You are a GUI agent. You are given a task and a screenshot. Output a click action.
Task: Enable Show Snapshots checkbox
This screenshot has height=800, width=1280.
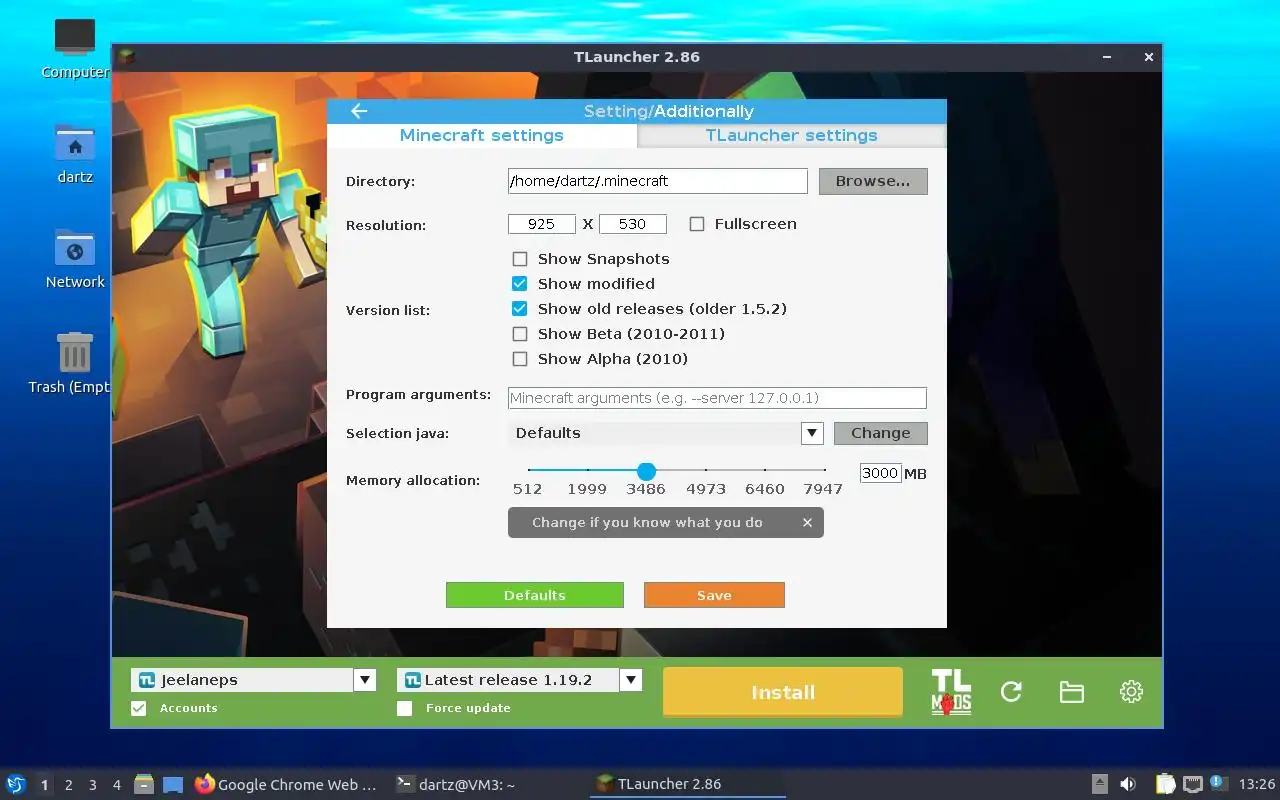pyautogui.click(x=520, y=259)
